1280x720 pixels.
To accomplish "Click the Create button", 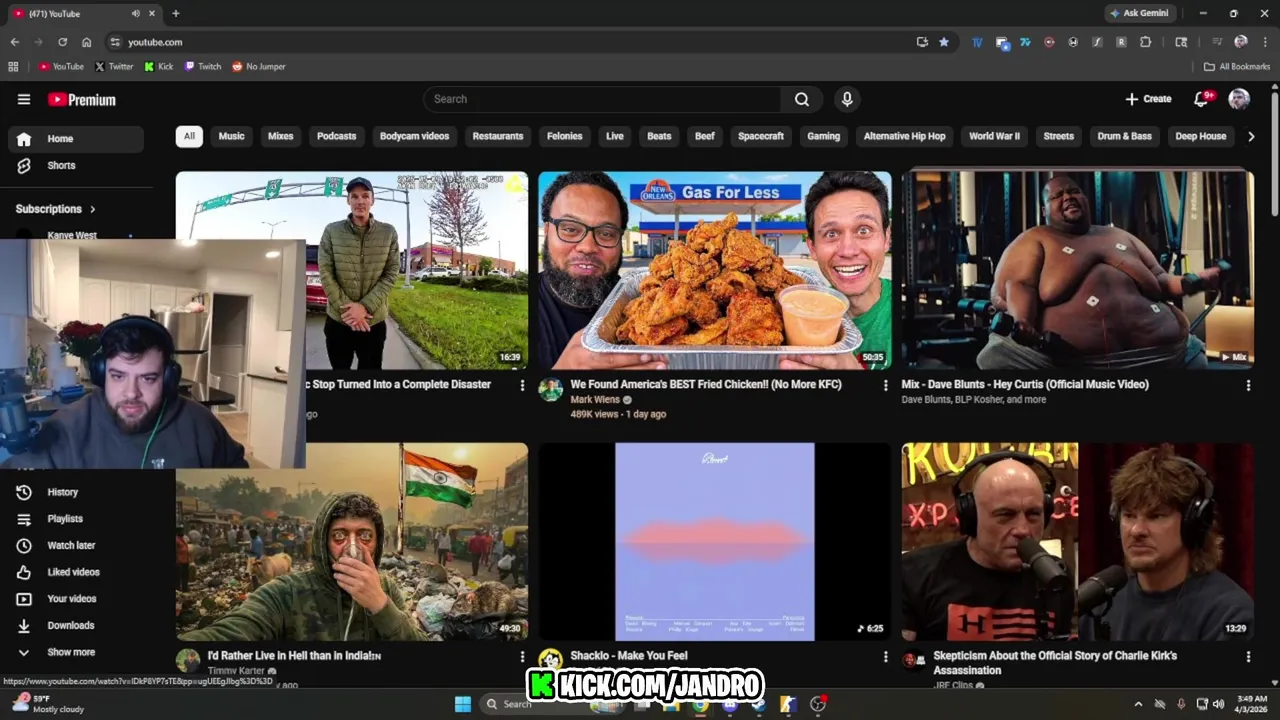I will [1148, 99].
